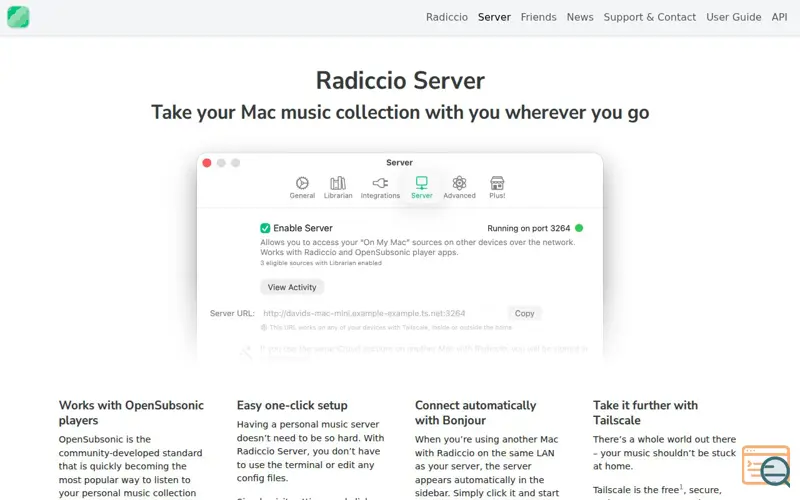Click '3 eligible sources with Librarian enabled' text
Screen dimensions: 800x500
tap(321, 263)
